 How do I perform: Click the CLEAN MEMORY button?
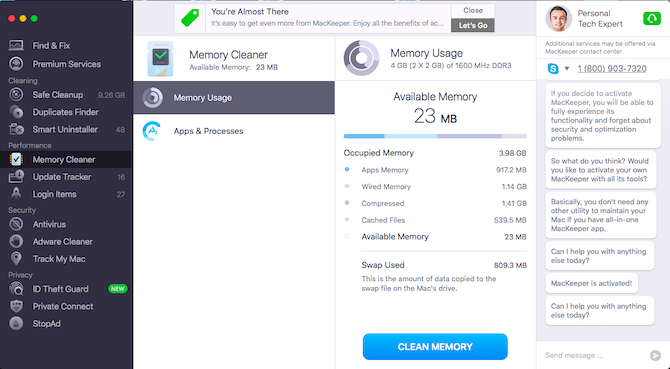(x=435, y=347)
